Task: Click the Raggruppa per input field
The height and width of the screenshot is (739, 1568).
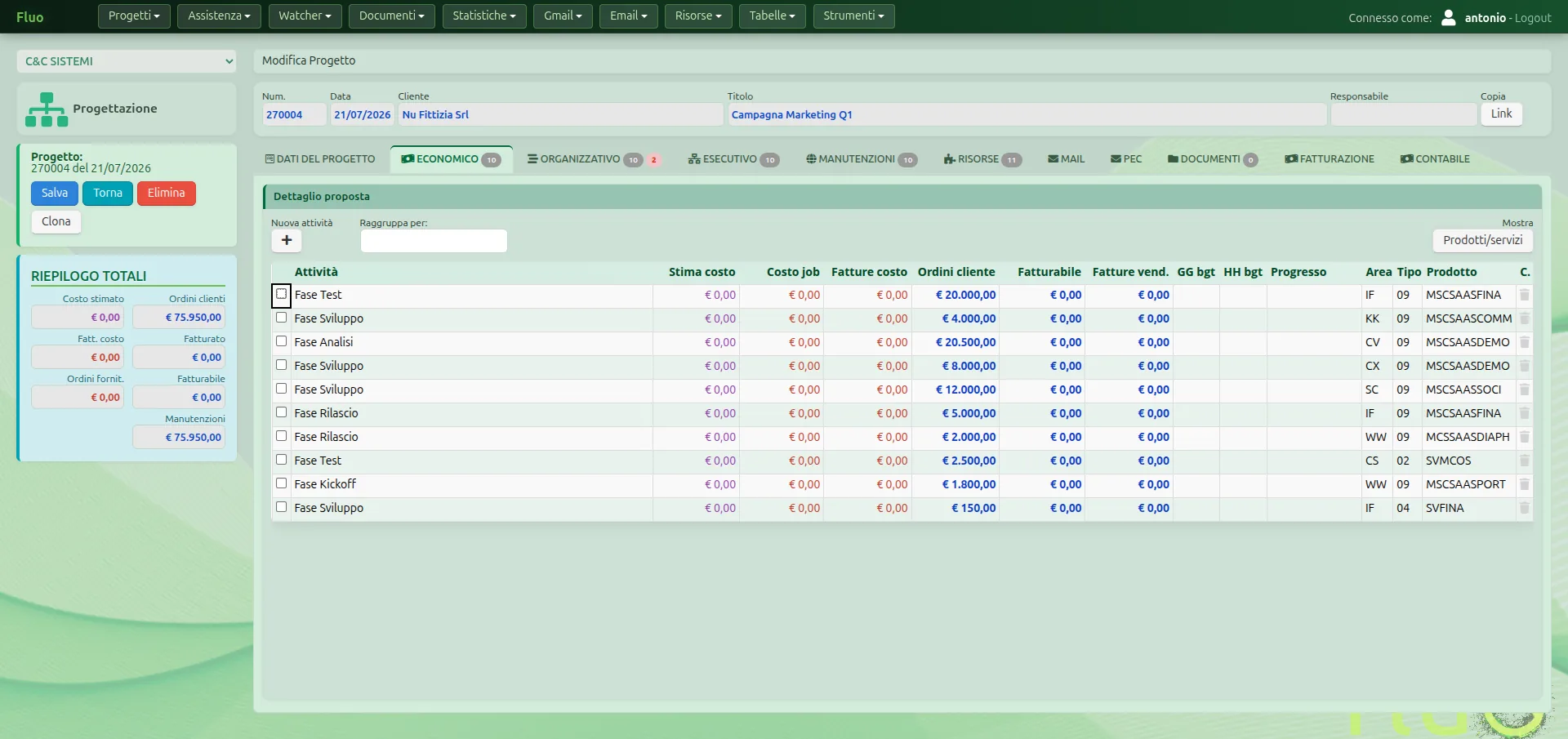Action: (x=434, y=241)
